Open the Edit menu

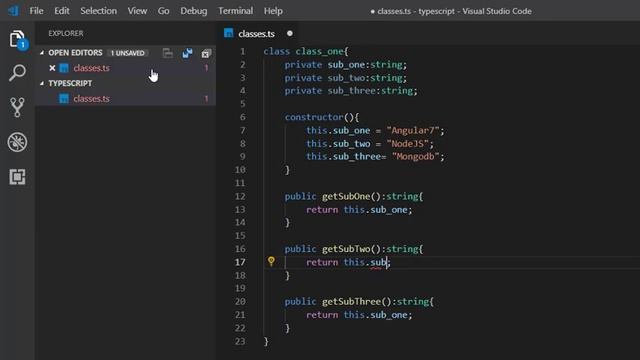pyautogui.click(x=62, y=11)
